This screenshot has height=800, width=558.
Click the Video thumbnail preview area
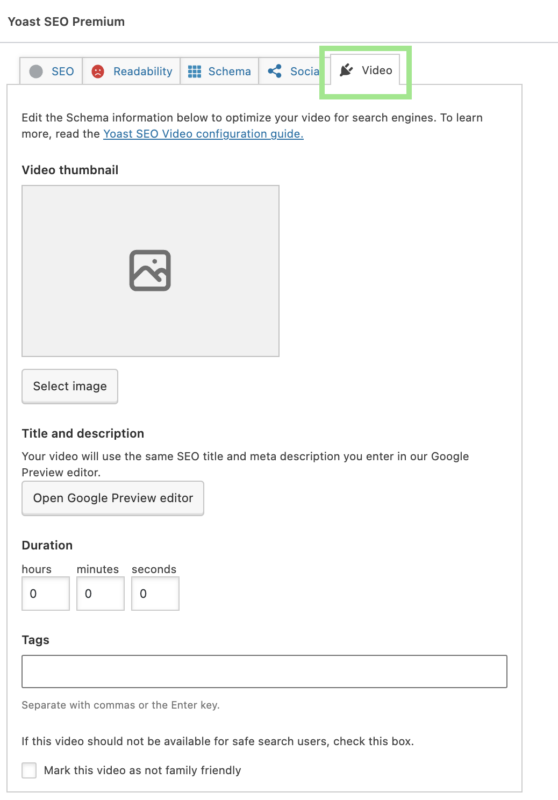pyautogui.click(x=150, y=271)
